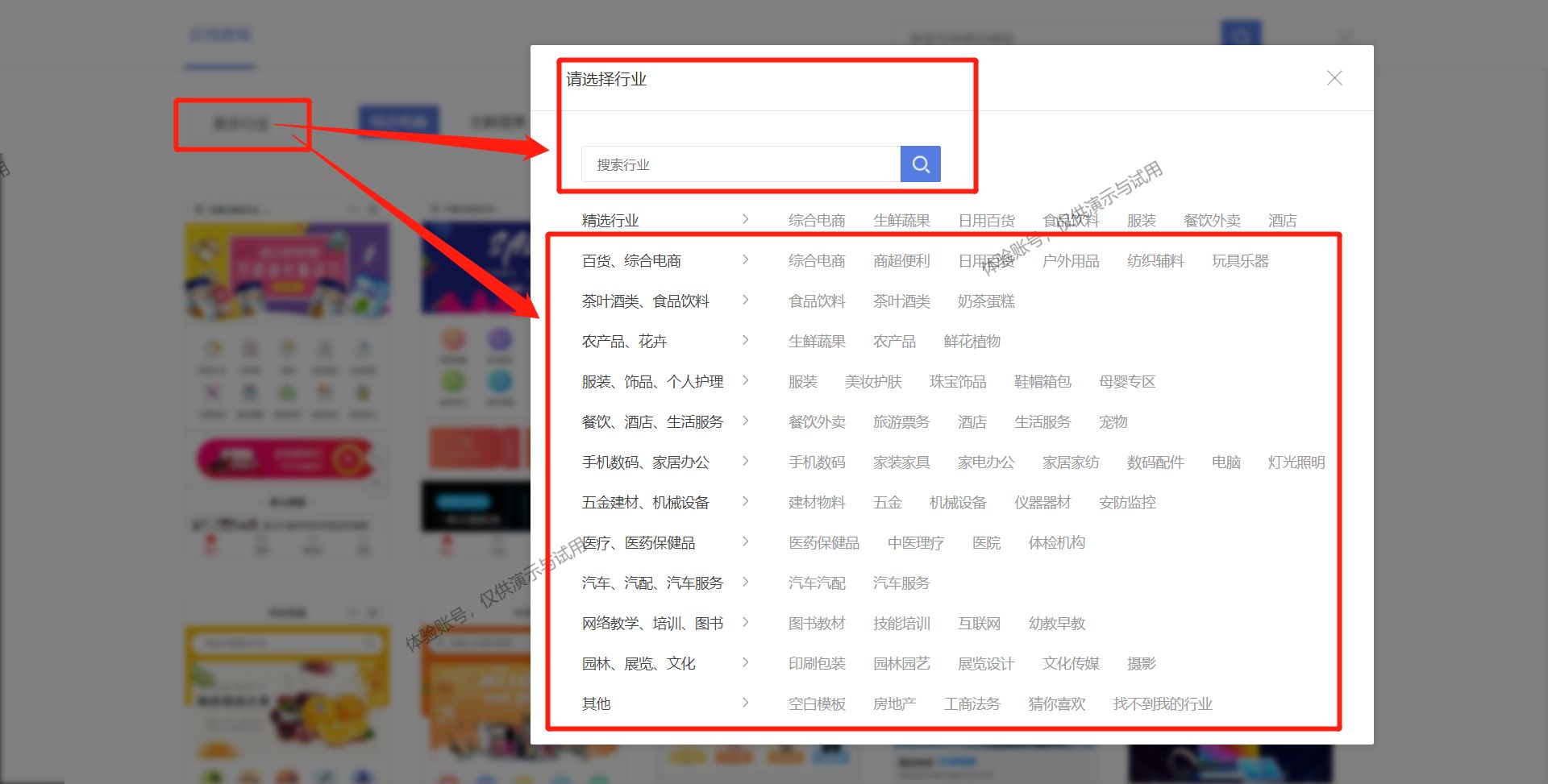
Task: Choose 摄影 under 园林、展览、文化
Action: (1142, 662)
